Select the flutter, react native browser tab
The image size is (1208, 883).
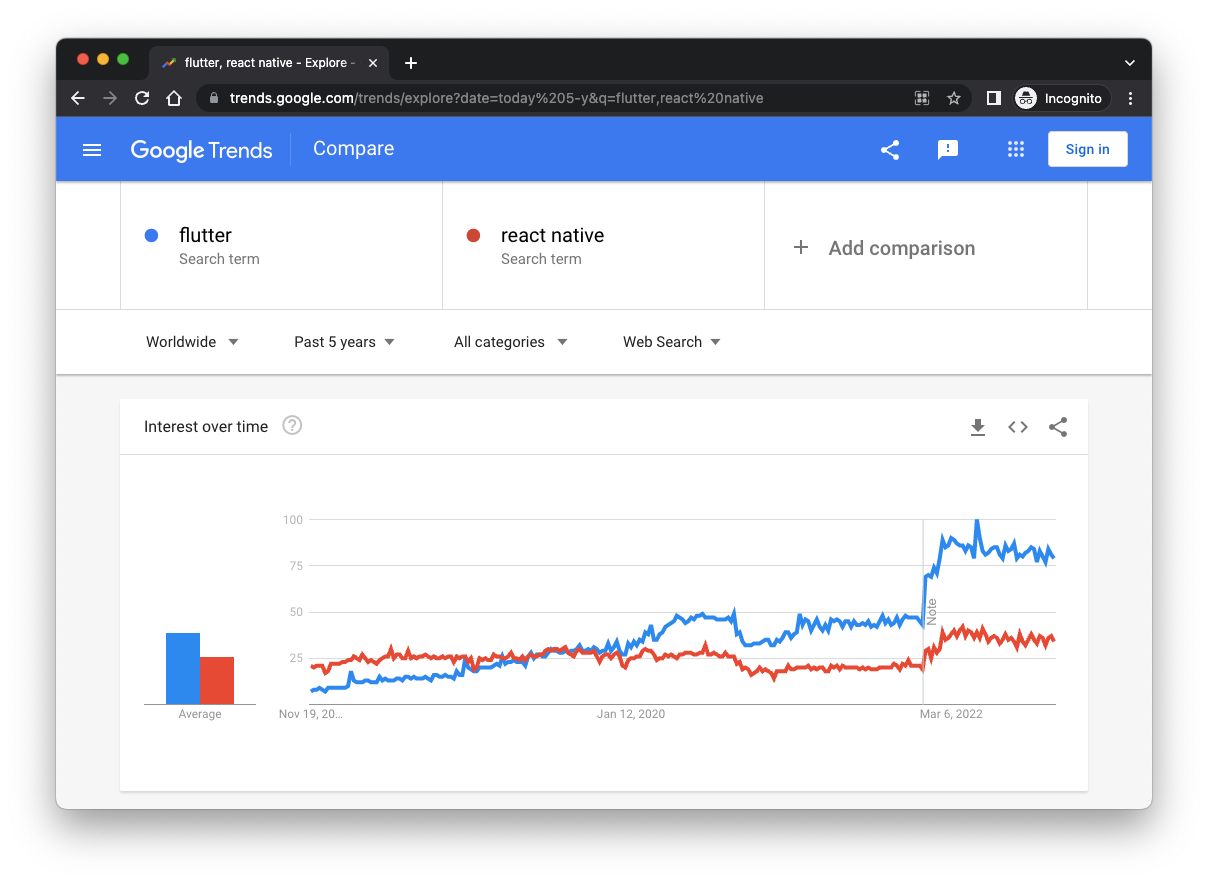(269, 63)
